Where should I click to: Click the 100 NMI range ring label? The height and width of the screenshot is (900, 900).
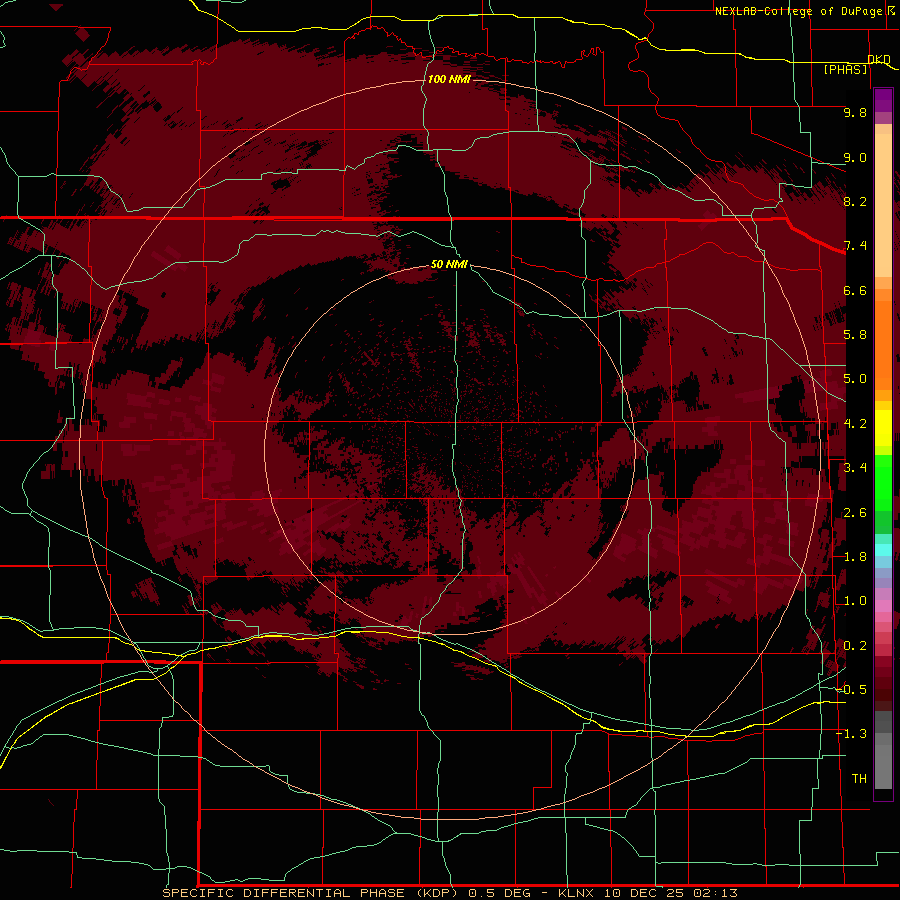pos(449,79)
